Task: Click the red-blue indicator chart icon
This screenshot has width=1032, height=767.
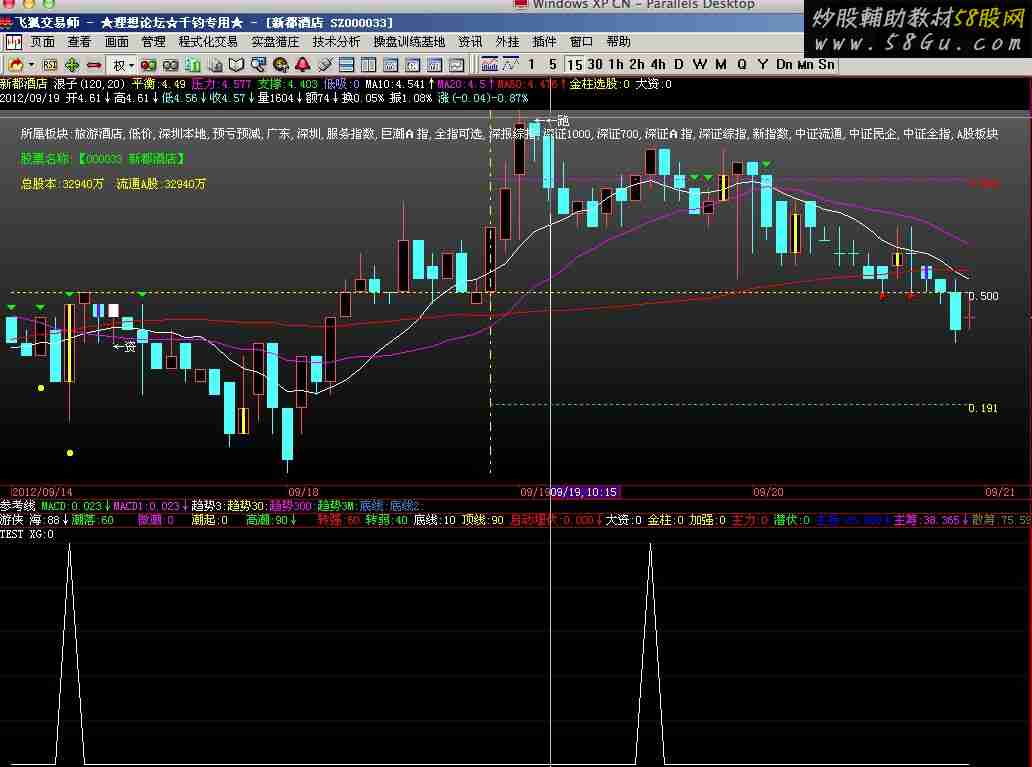Action: tap(489, 65)
